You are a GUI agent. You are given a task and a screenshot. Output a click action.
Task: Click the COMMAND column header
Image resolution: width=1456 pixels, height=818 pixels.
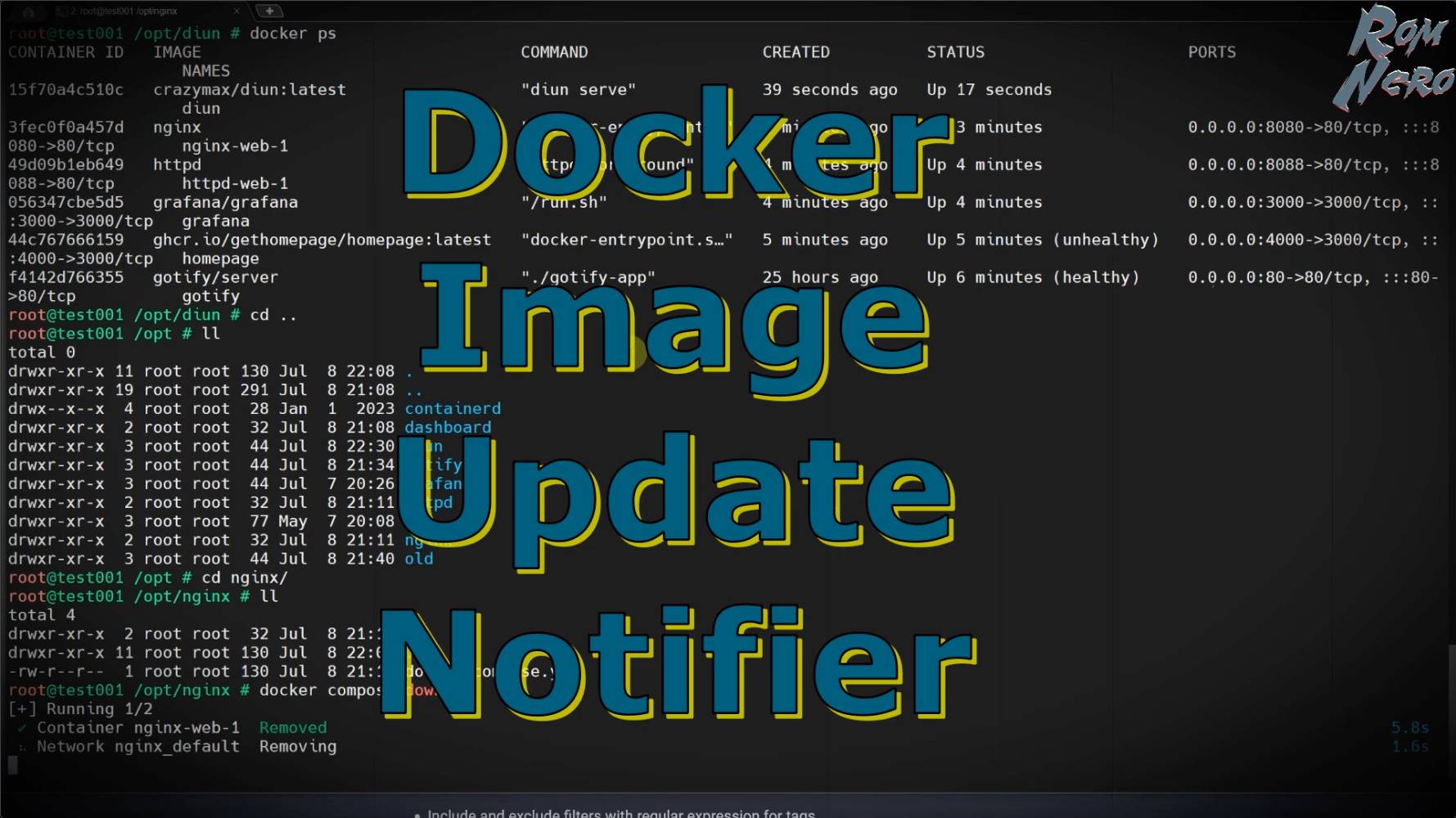(x=554, y=52)
